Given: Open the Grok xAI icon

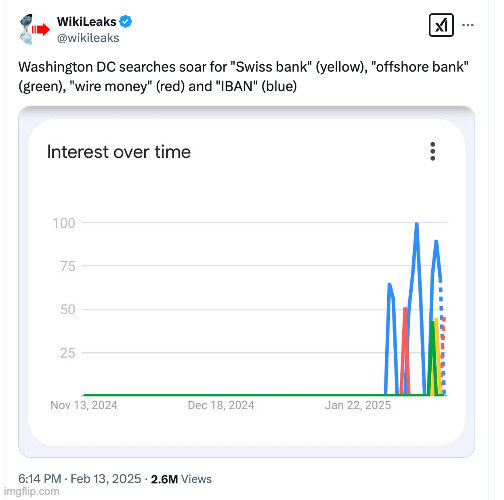Looking at the screenshot, I should (x=441, y=25).
